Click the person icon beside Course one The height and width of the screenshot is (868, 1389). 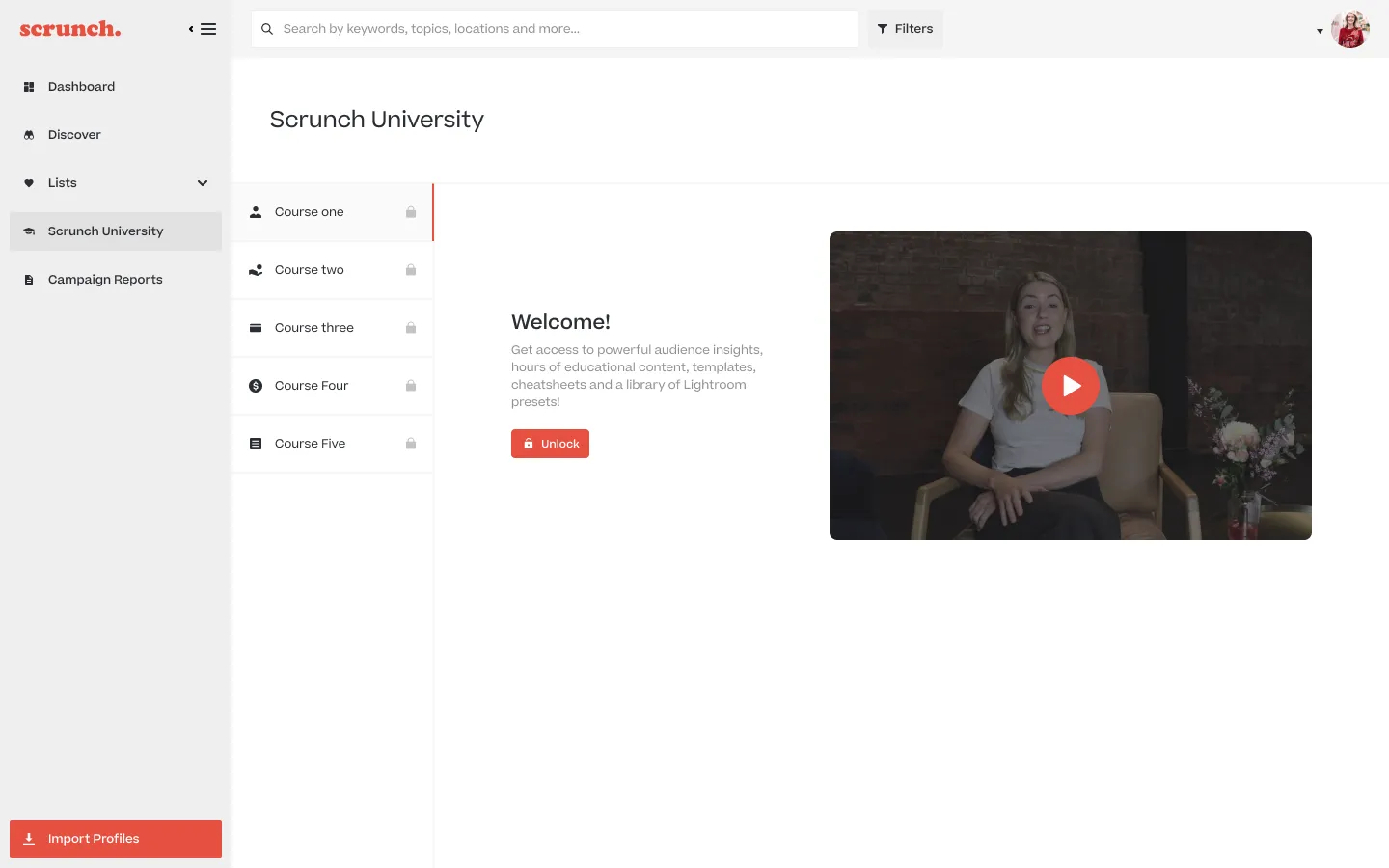(256, 212)
